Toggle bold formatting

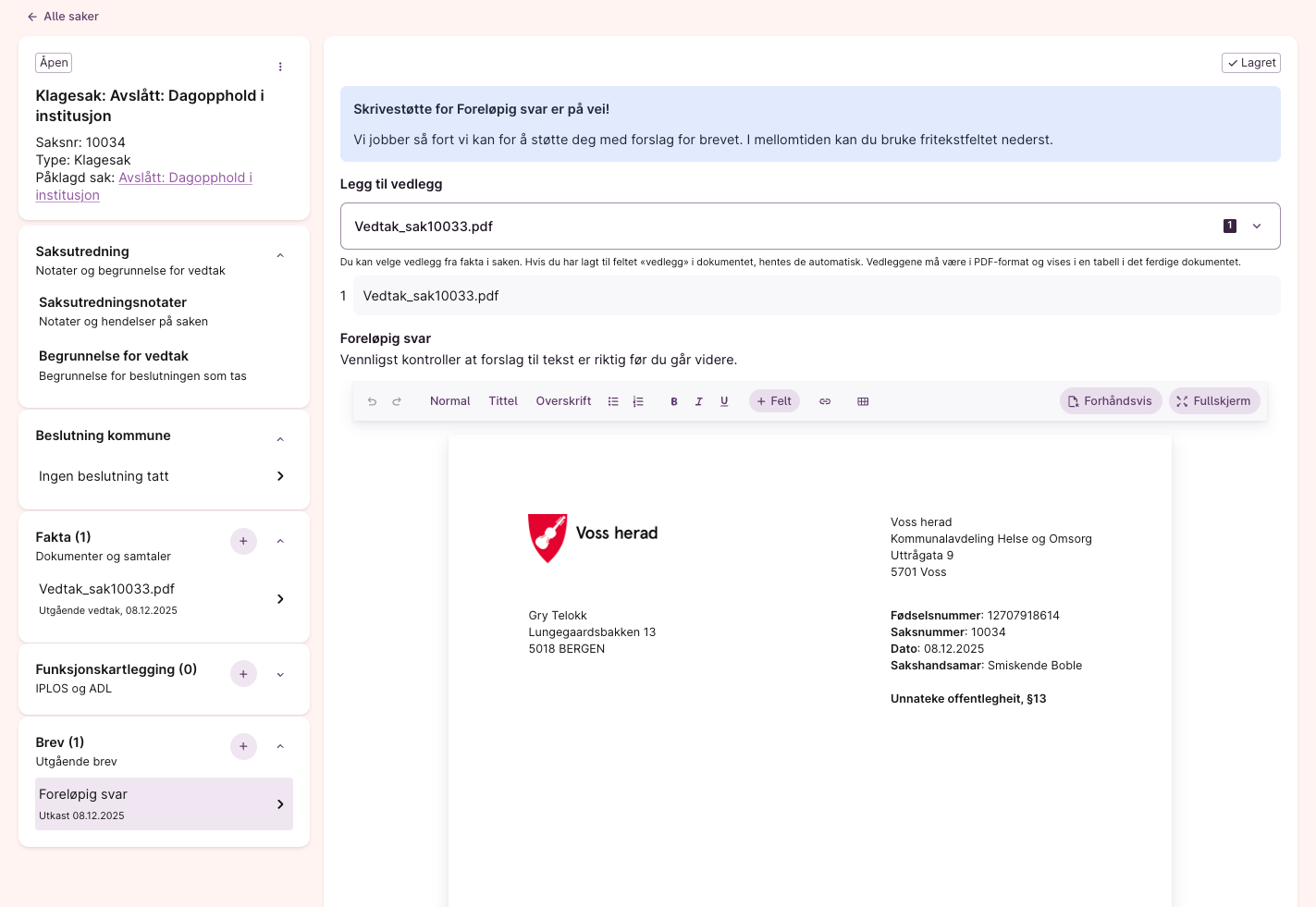pyautogui.click(x=674, y=401)
